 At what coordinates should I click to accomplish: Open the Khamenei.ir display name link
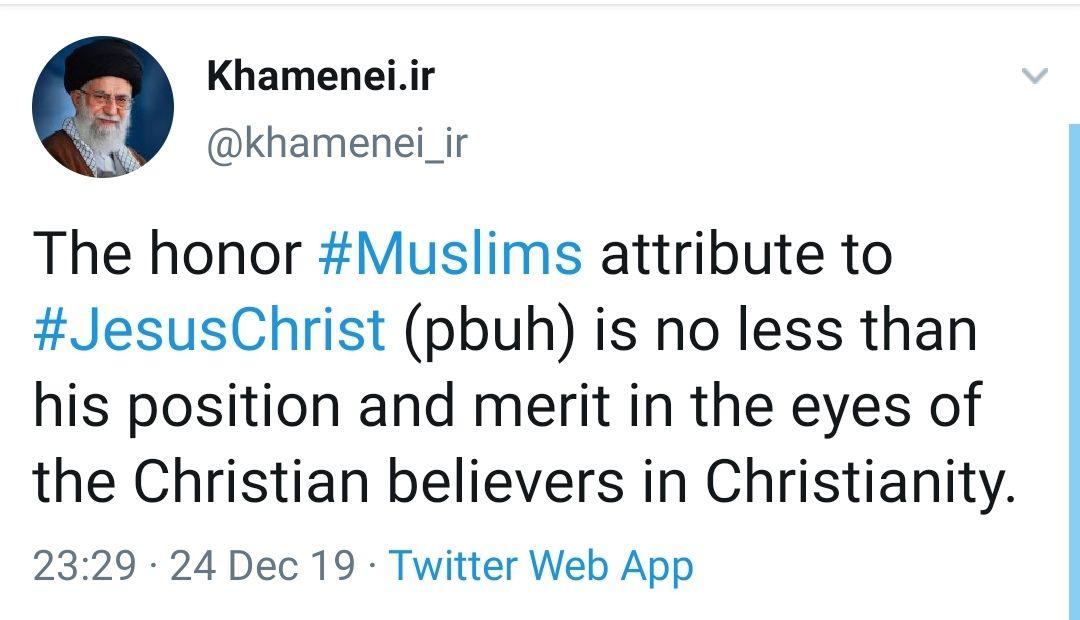(x=321, y=76)
